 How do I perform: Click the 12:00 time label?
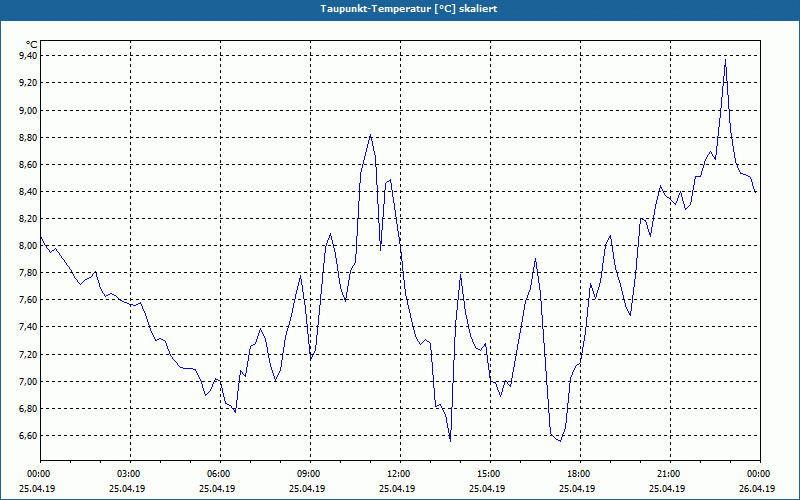click(x=401, y=474)
